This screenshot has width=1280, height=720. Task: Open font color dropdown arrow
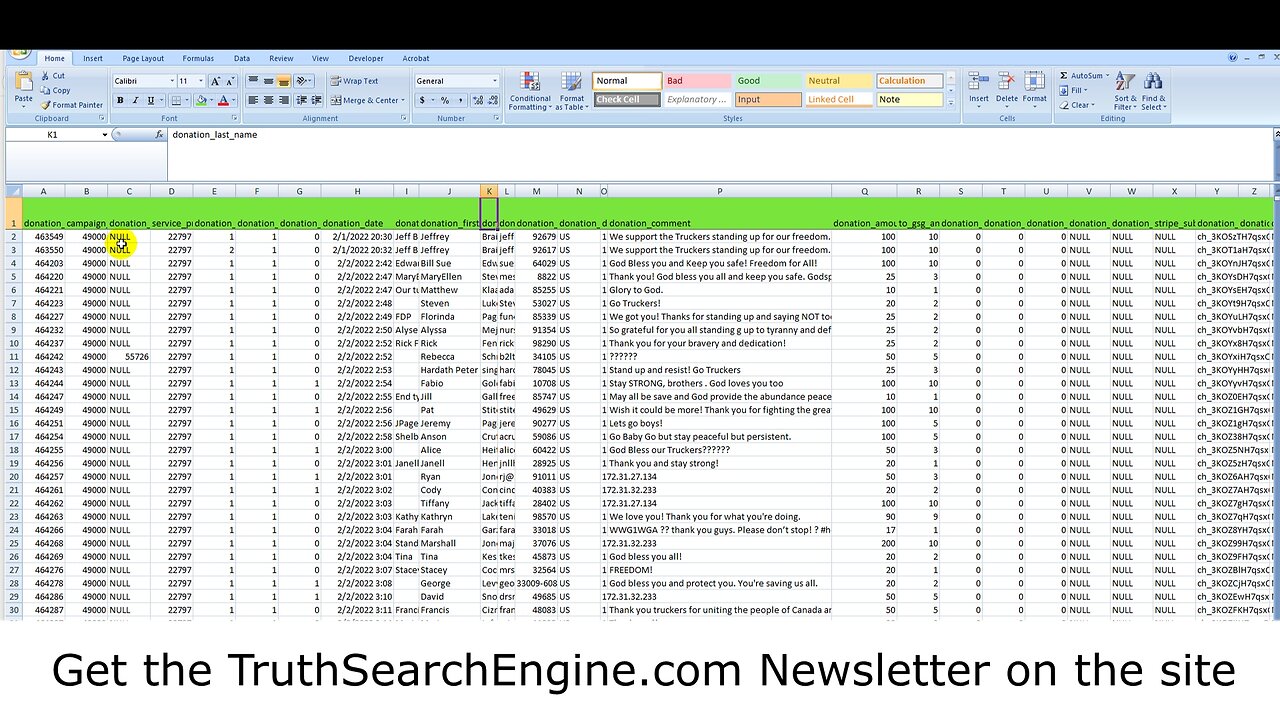tap(233, 100)
